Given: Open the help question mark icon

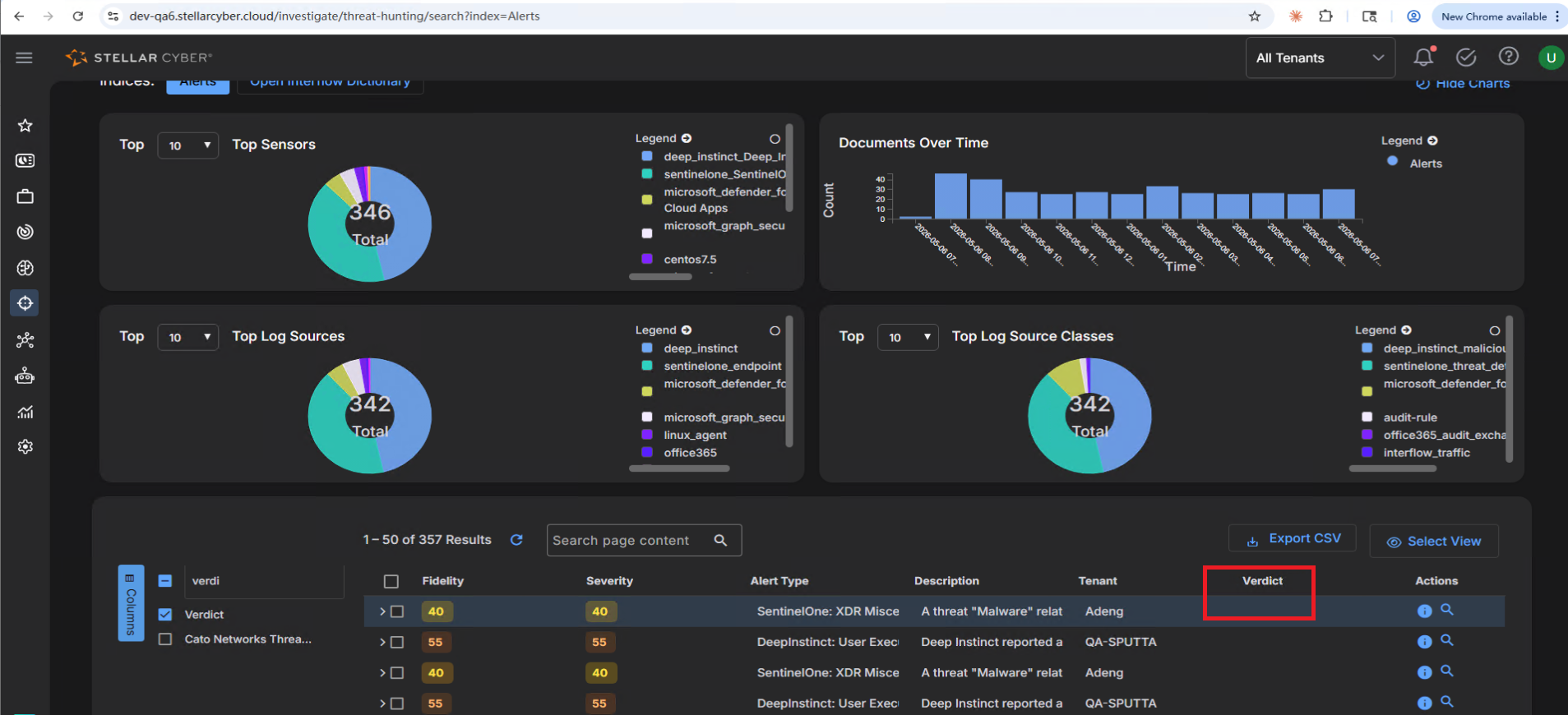Looking at the screenshot, I should 1508,56.
